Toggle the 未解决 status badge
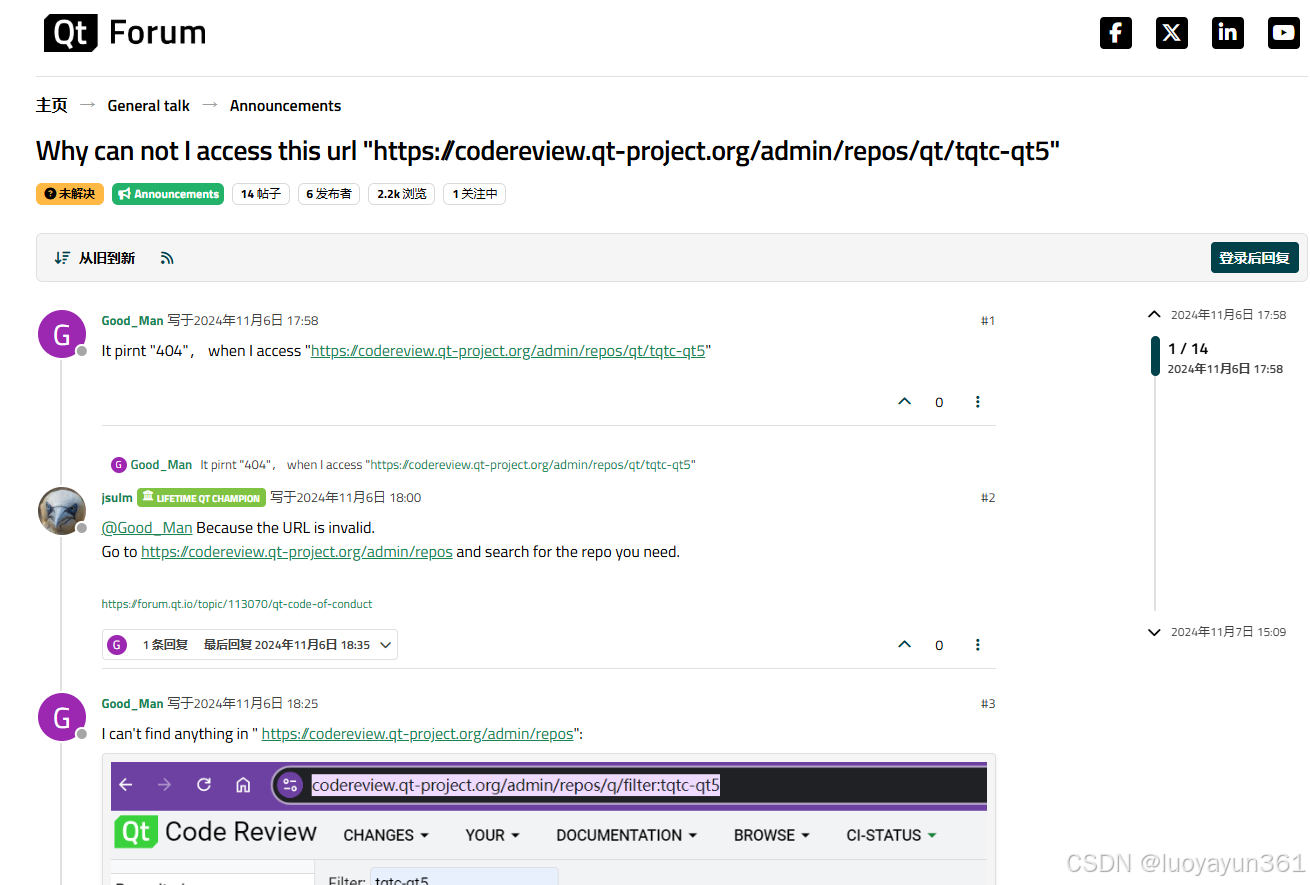Screen dimensions: 1310x885 [x=69, y=193]
